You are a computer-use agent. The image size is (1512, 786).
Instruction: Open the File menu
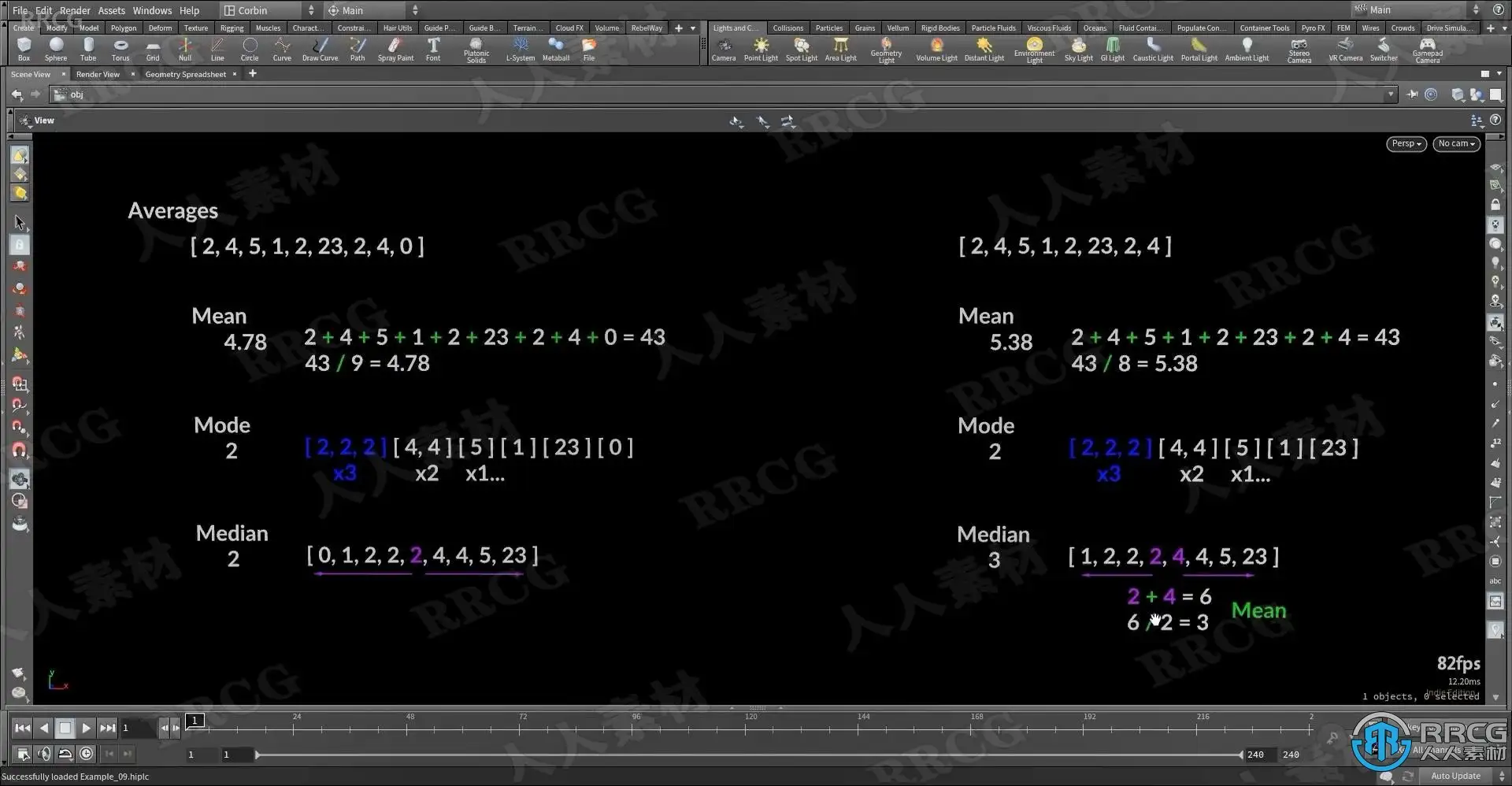click(x=20, y=10)
